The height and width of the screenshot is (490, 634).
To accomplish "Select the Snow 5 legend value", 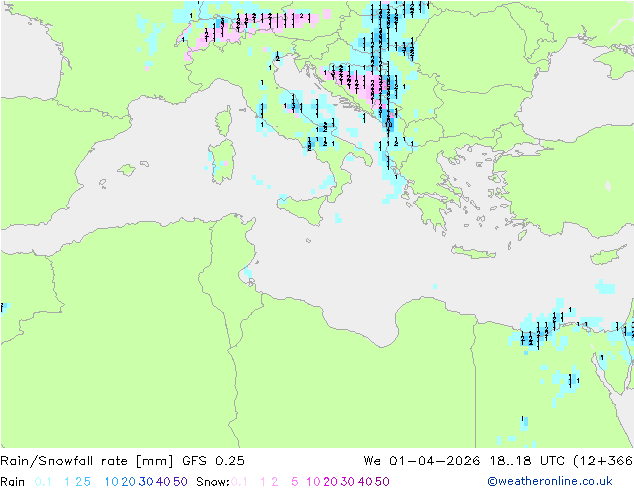I will (295, 482).
